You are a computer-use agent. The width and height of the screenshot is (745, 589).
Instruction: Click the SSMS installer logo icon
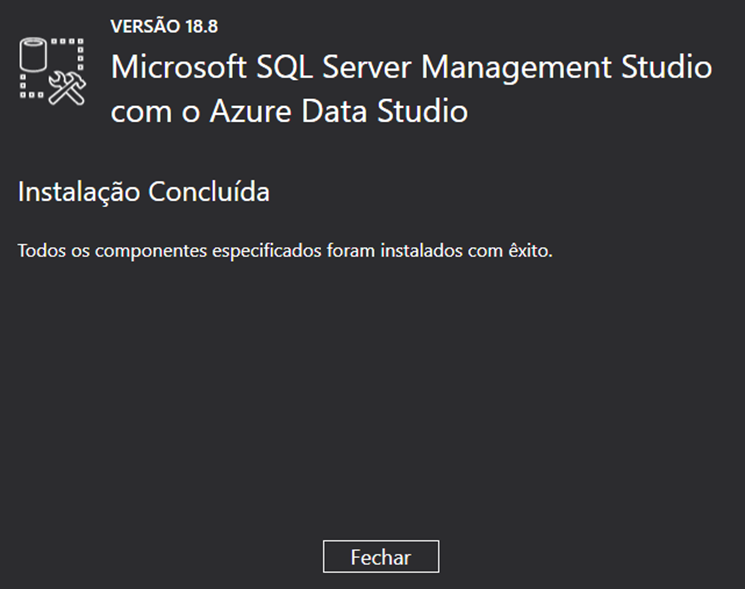coord(53,71)
